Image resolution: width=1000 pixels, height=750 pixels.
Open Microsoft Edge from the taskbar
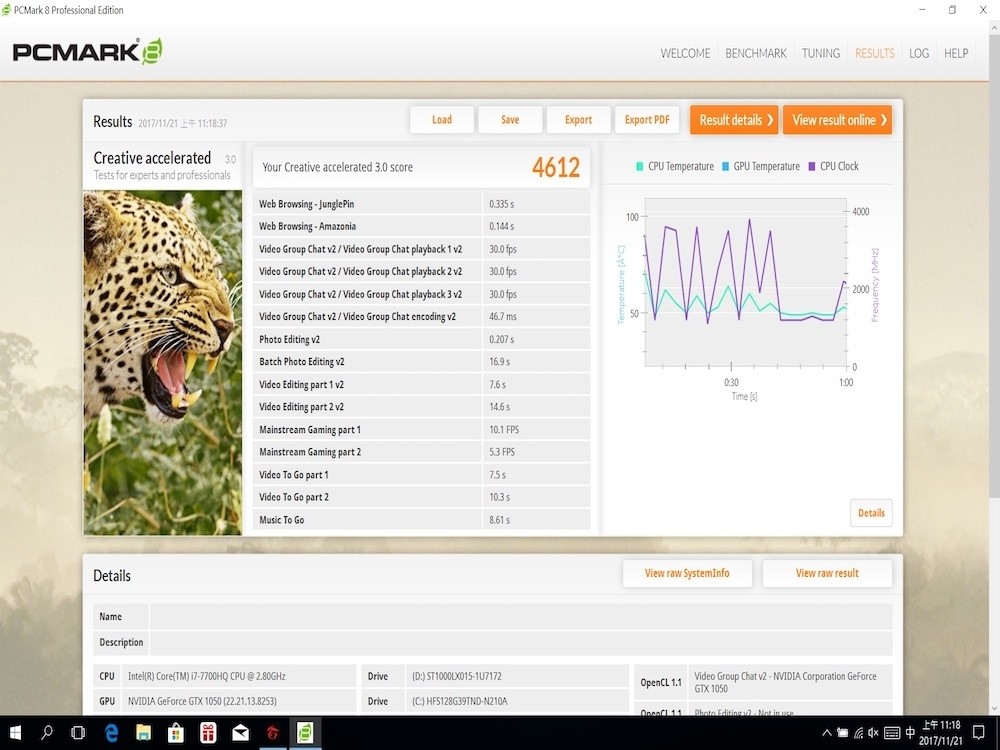(110, 733)
